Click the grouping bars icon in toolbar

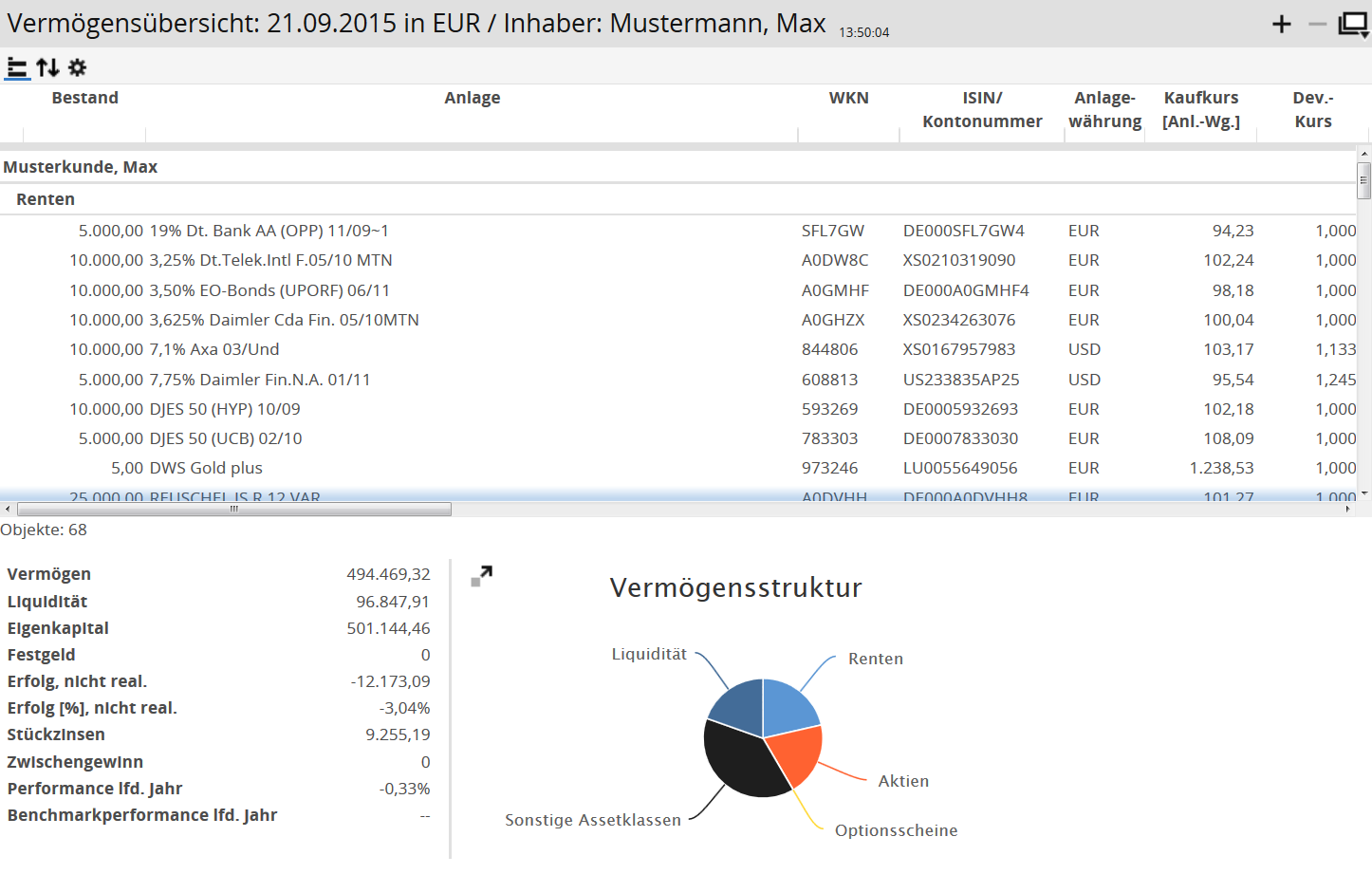pyautogui.click(x=17, y=67)
